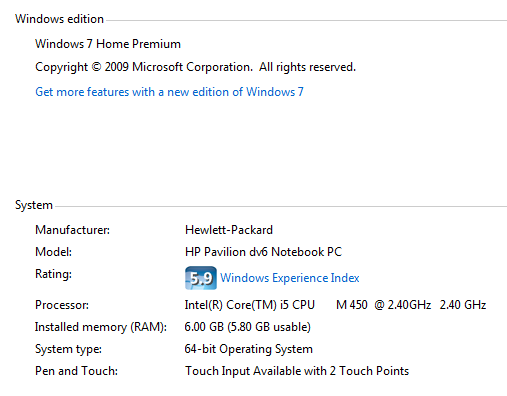Open the Windows Experience Index link
507x396 pixels.
tap(290, 278)
